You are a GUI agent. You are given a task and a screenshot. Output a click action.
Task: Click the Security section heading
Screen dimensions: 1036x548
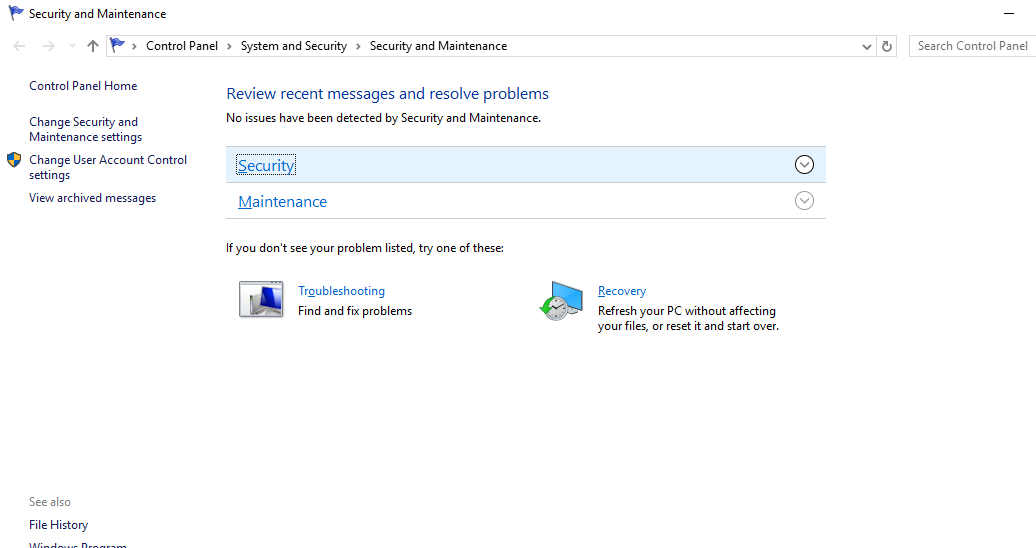coord(266,165)
